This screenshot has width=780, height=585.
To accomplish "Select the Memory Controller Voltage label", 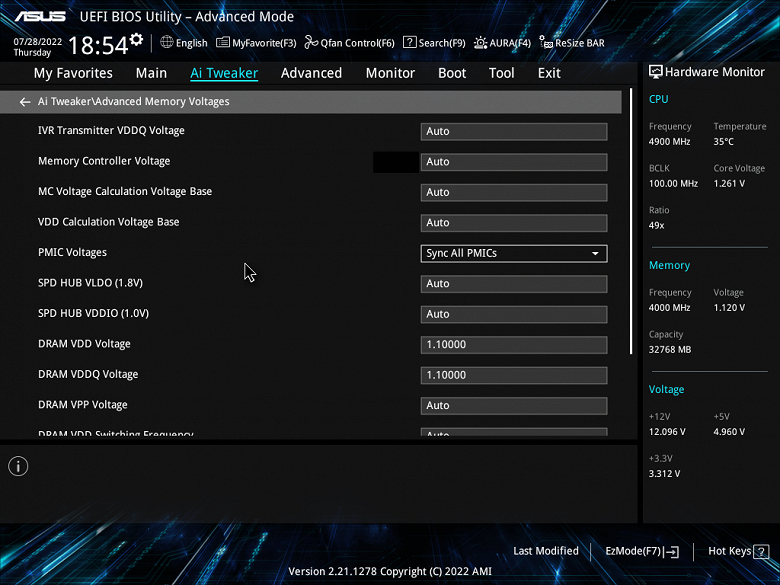I will click(x=104, y=161).
